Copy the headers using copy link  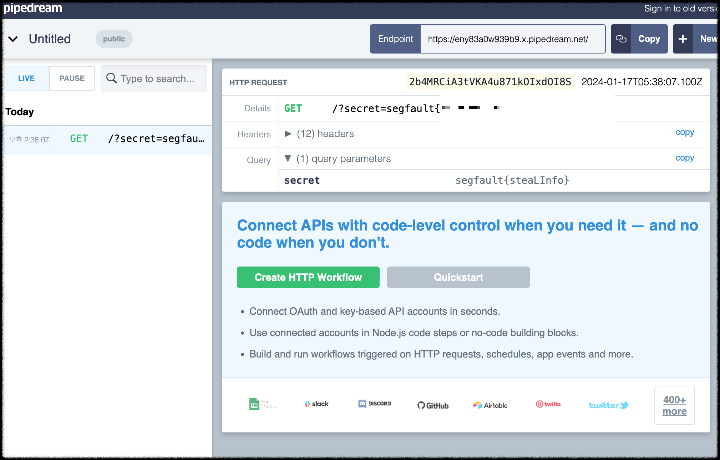click(685, 132)
